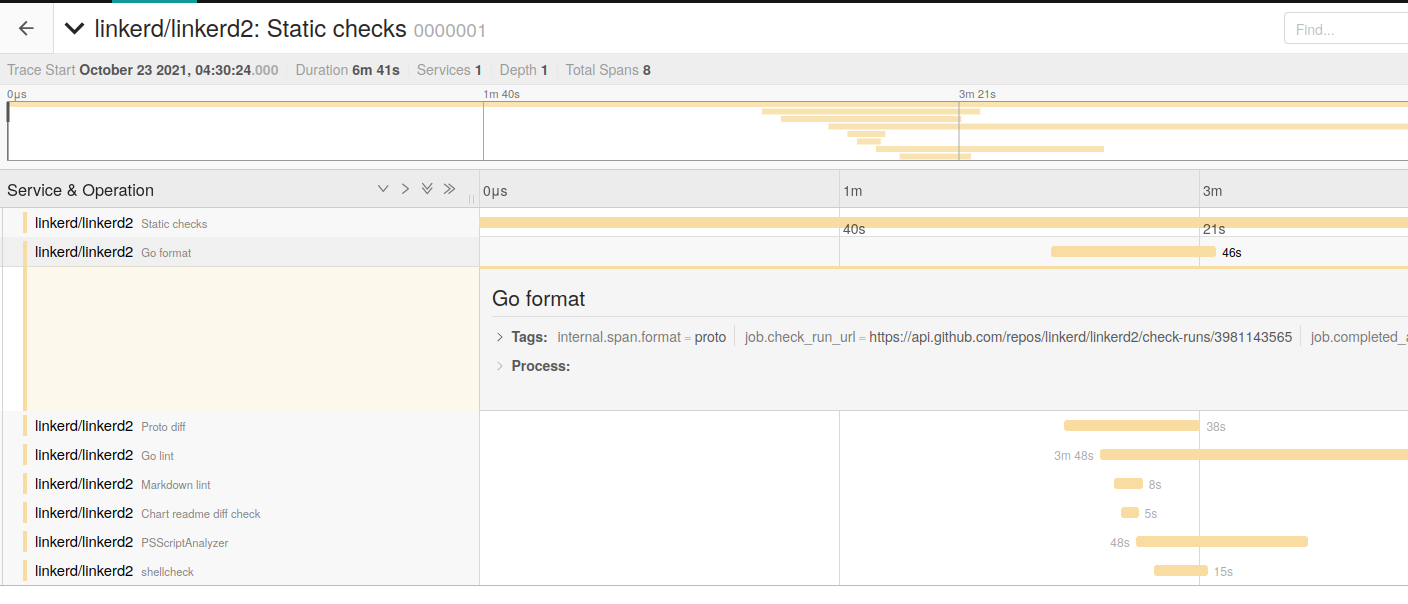Click the Go format detail heading
The width and height of the screenshot is (1408, 604).
(x=538, y=298)
